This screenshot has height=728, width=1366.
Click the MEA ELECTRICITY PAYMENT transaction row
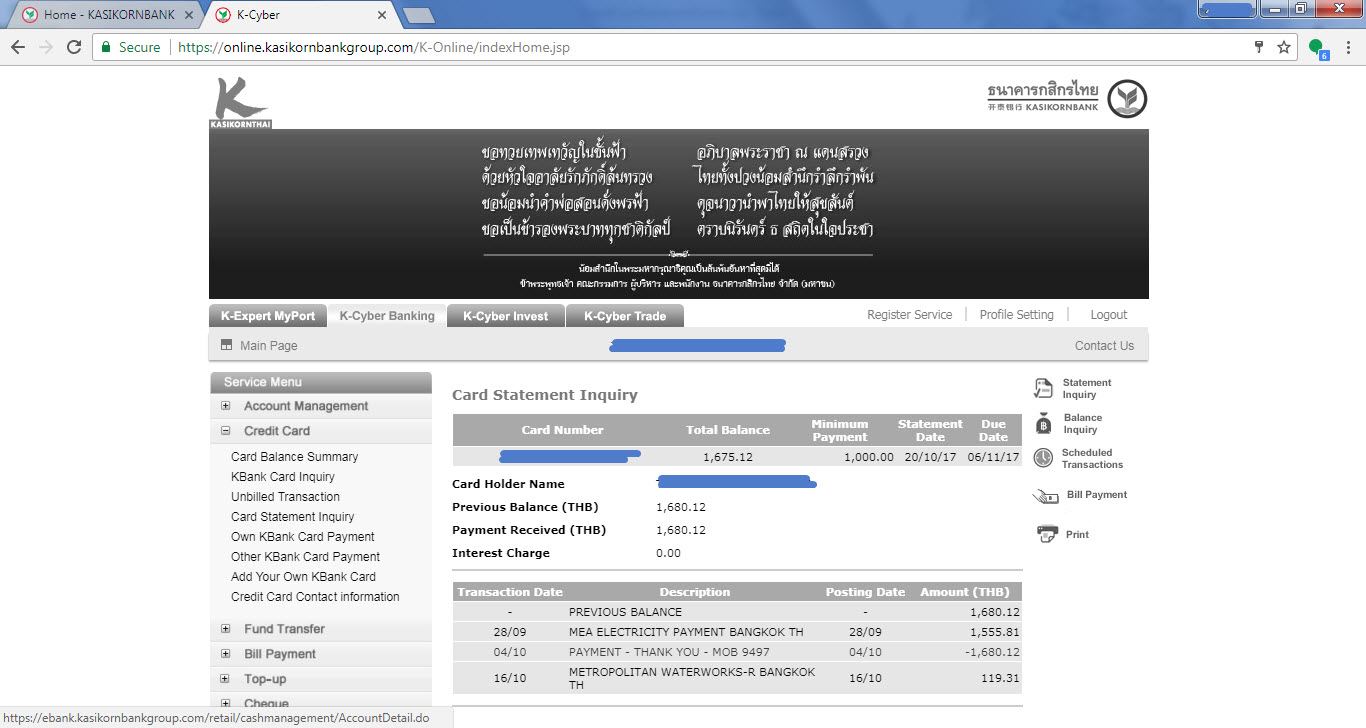click(x=737, y=632)
